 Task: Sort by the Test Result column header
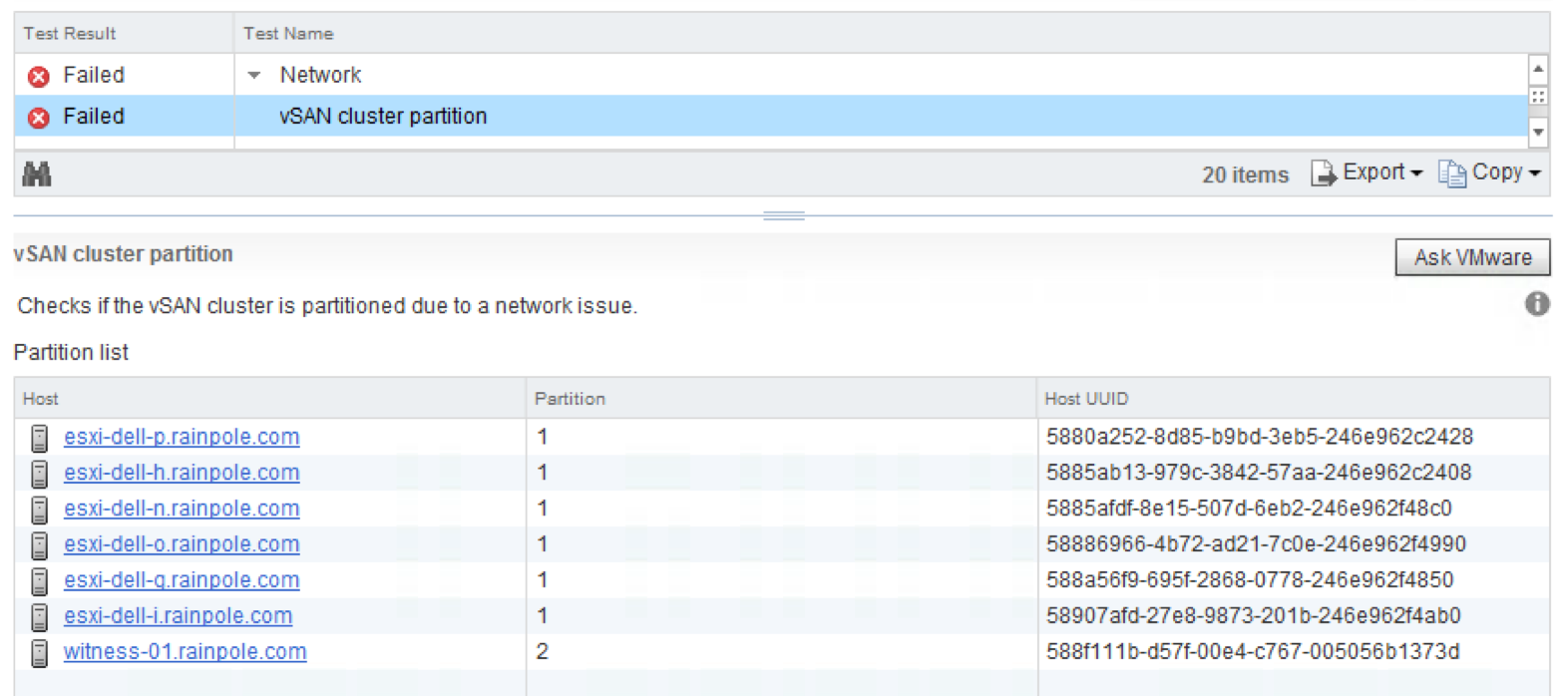click(x=124, y=34)
